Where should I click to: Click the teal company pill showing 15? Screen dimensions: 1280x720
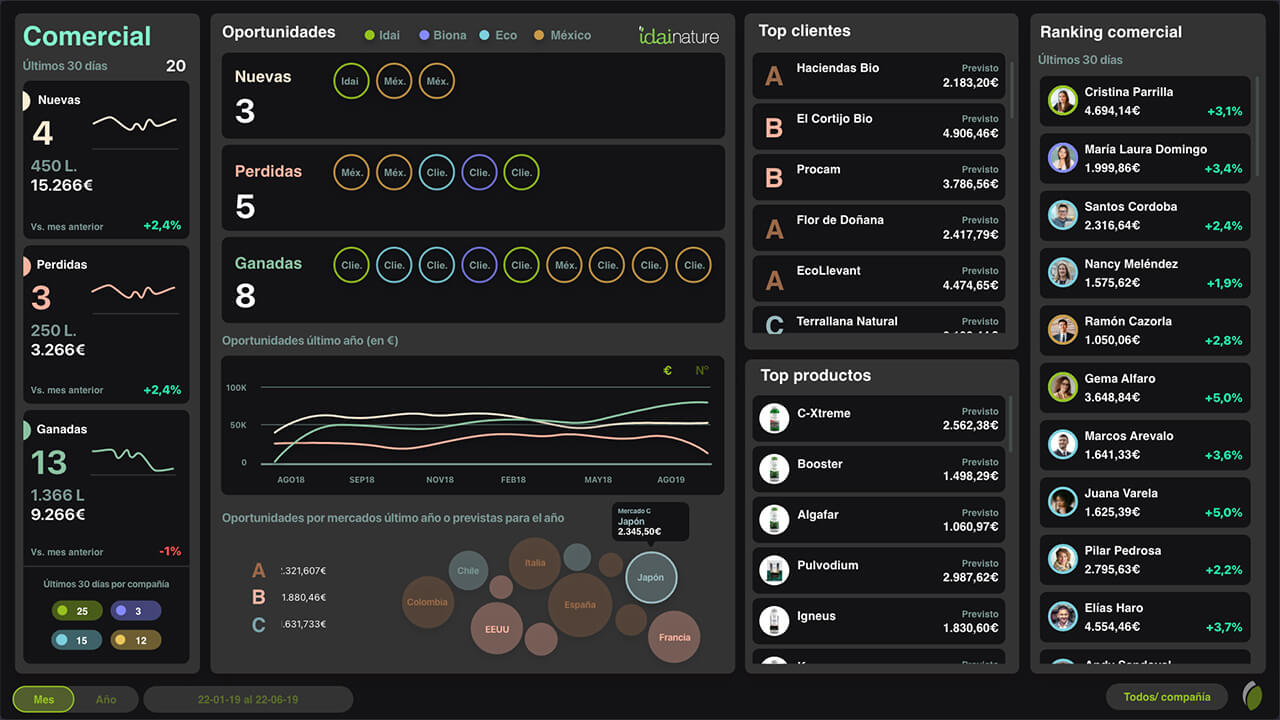[76, 640]
